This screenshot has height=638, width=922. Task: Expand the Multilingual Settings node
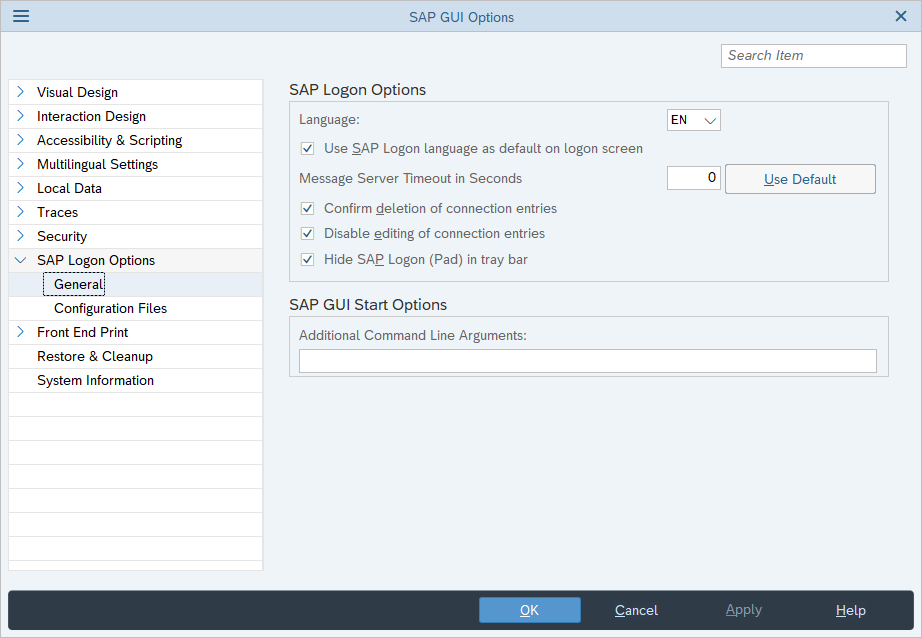tap(21, 164)
